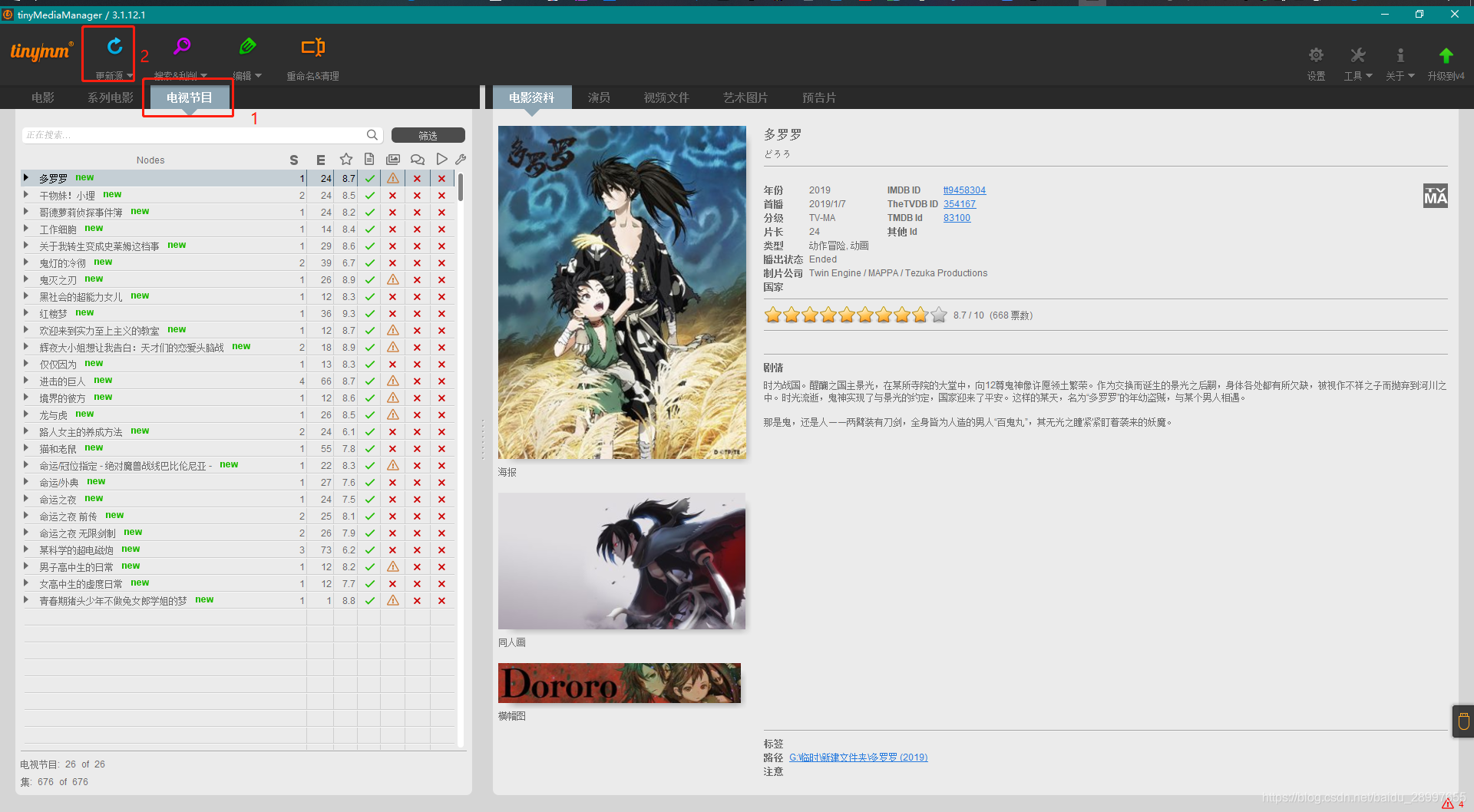
Task: Sort by rating star column header
Action: tap(346, 160)
